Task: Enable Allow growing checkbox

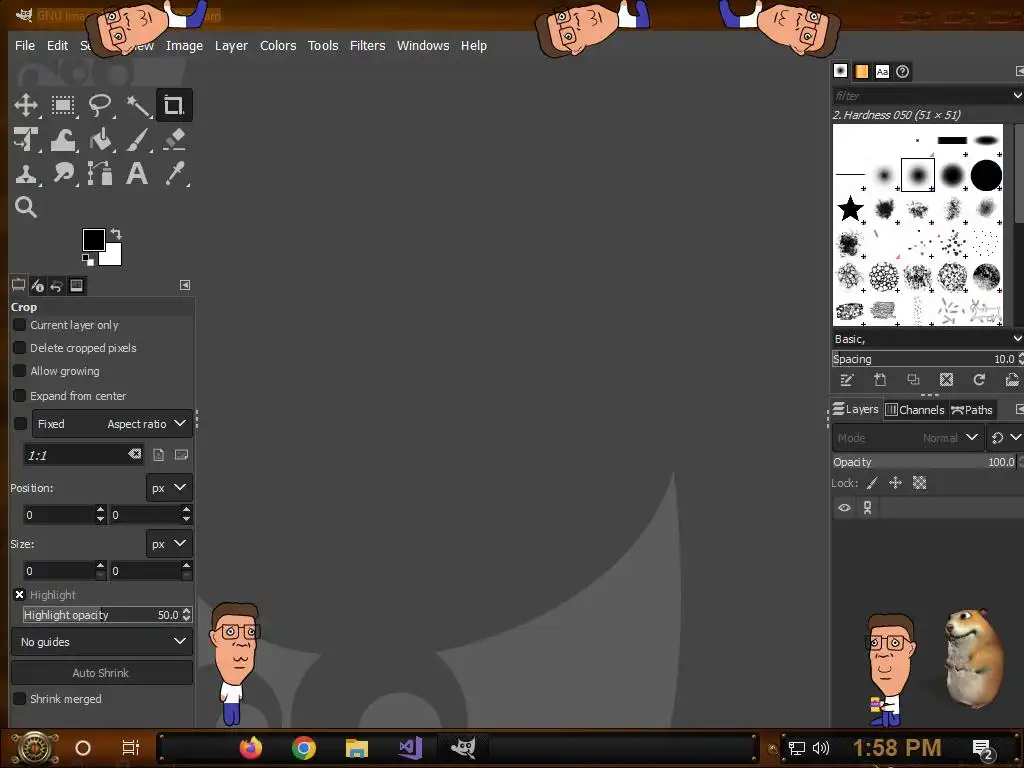Action: click(20, 371)
